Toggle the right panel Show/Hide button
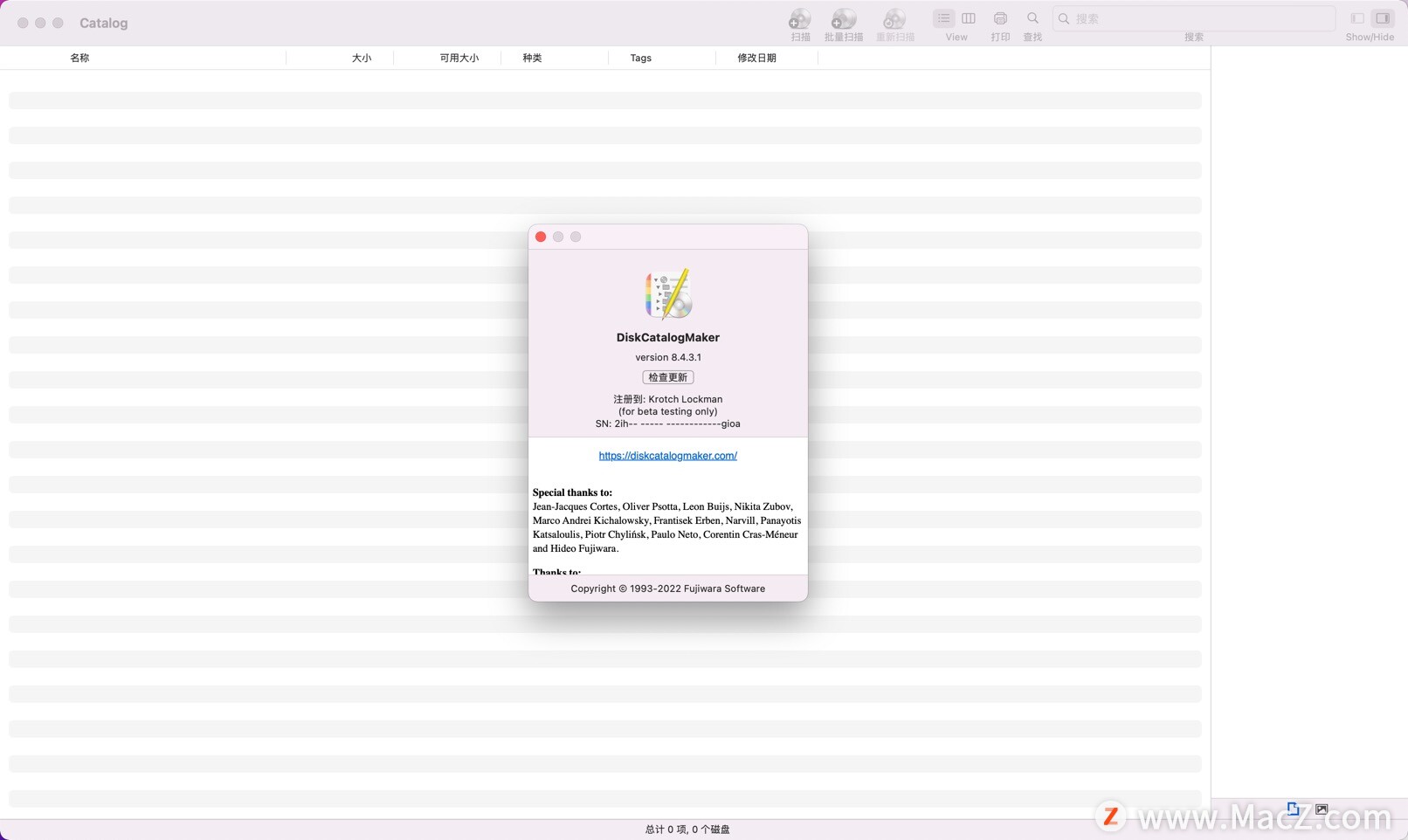The image size is (1408, 840). tap(1383, 18)
